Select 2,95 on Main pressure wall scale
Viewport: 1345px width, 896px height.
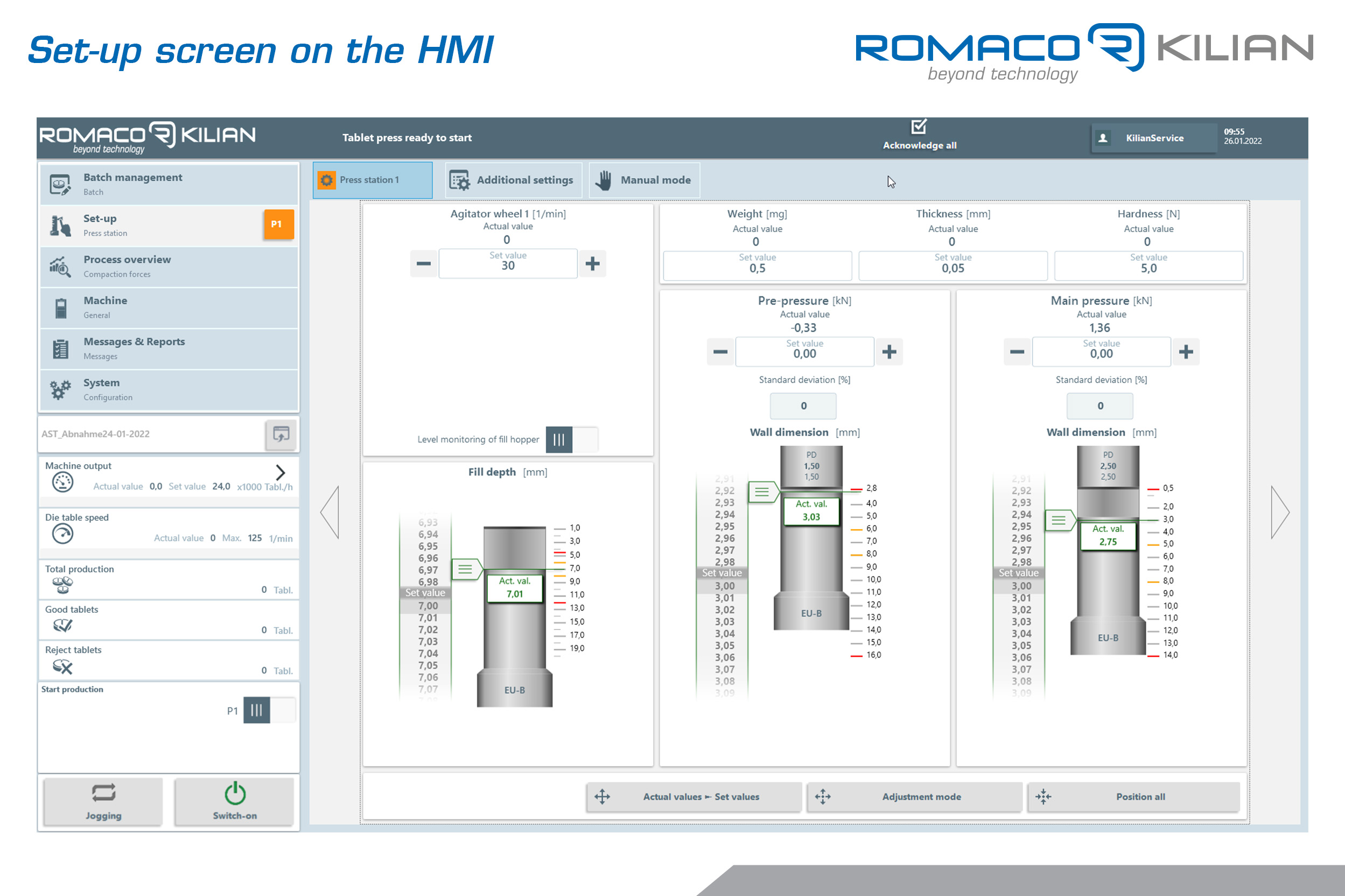pyautogui.click(x=1021, y=526)
